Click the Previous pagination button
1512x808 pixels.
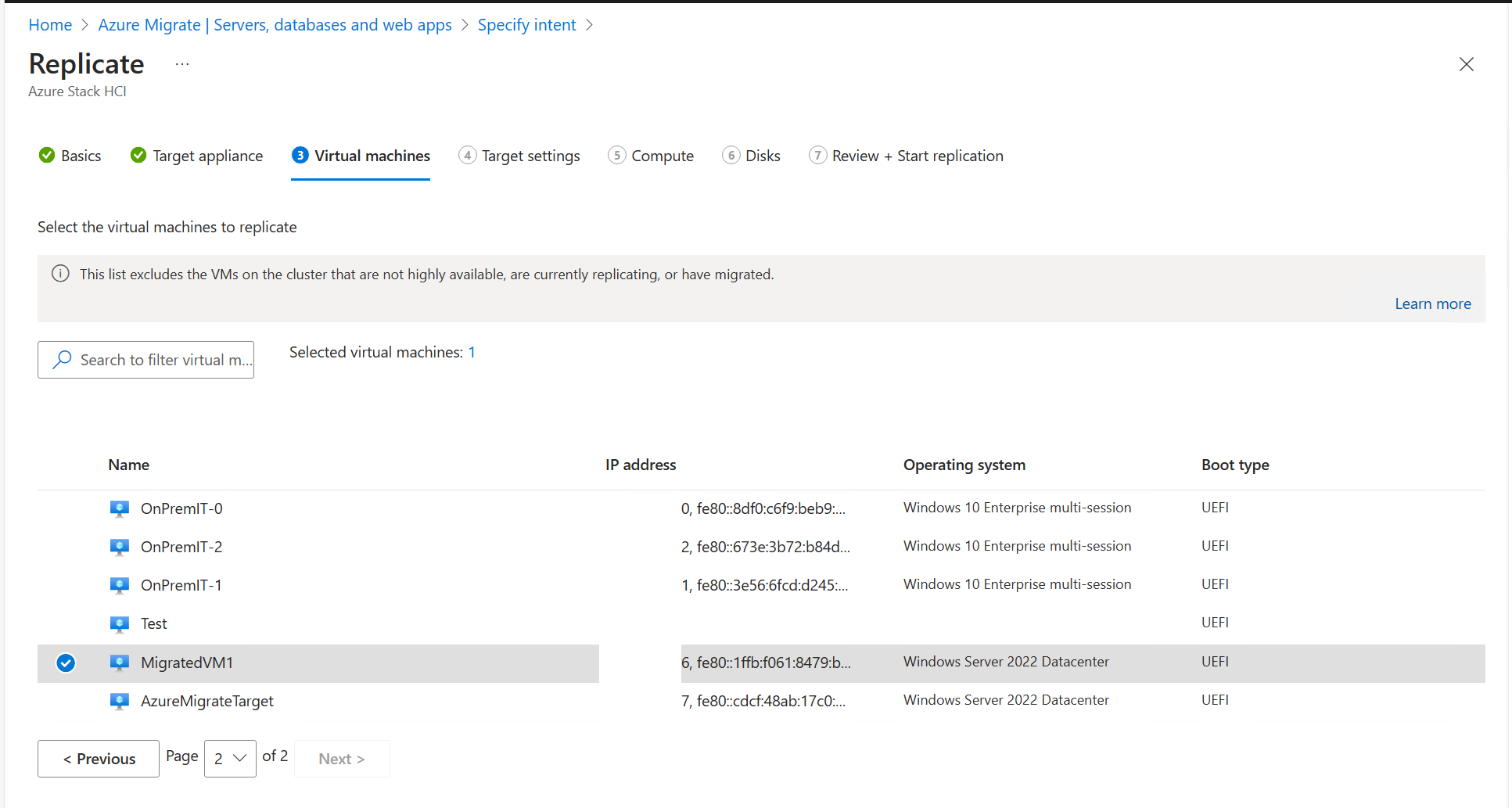point(98,758)
